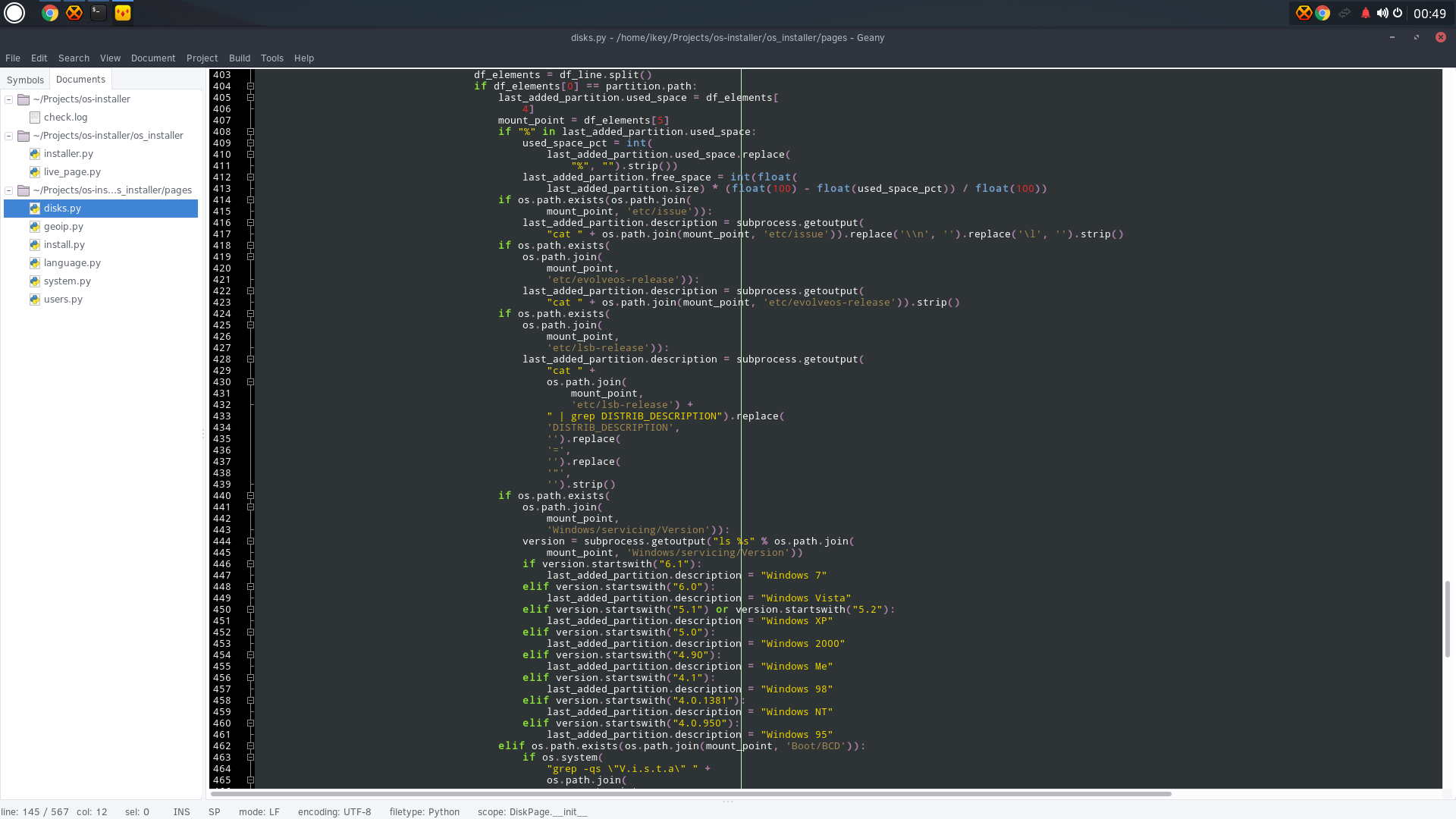Fold the code block at line 408
The width and height of the screenshot is (1456, 819).
point(250,132)
